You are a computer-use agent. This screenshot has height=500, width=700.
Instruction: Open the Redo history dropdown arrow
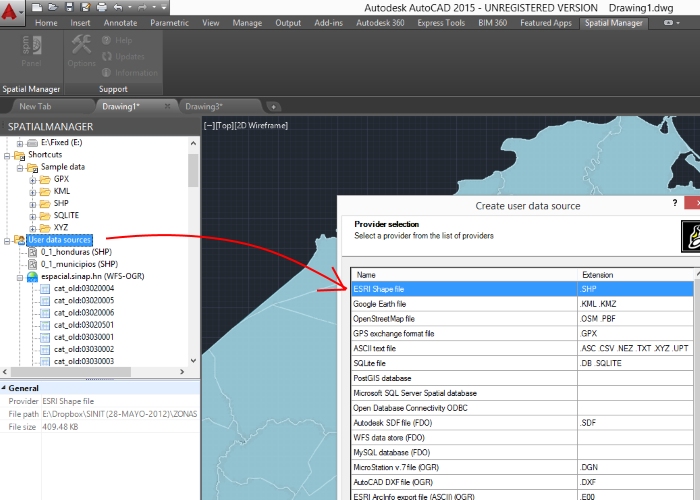[x=154, y=7]
